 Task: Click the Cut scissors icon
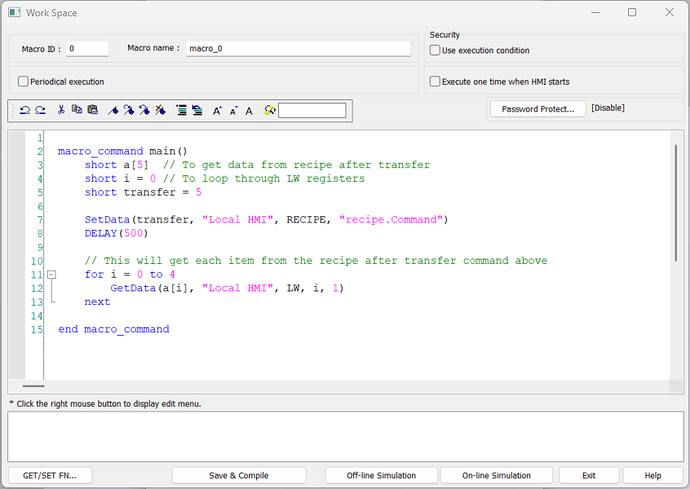[x=61, y=110]
